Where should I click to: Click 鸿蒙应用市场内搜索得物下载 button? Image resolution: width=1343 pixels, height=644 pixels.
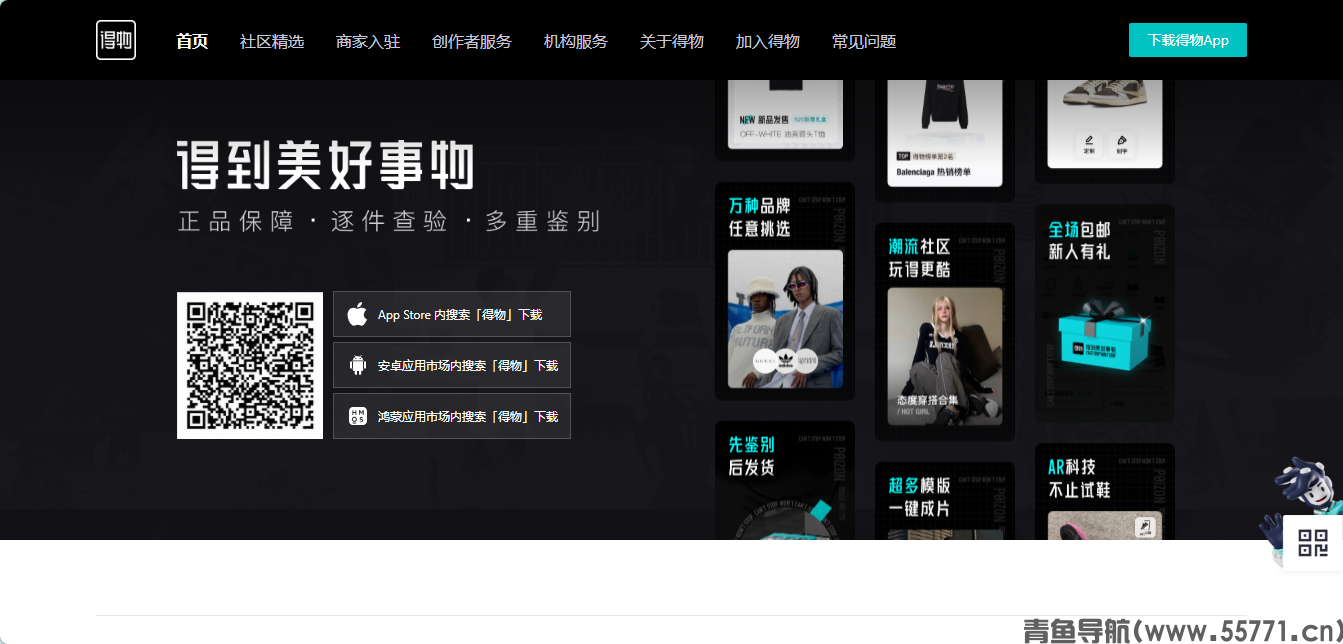(x=452, y=416)
